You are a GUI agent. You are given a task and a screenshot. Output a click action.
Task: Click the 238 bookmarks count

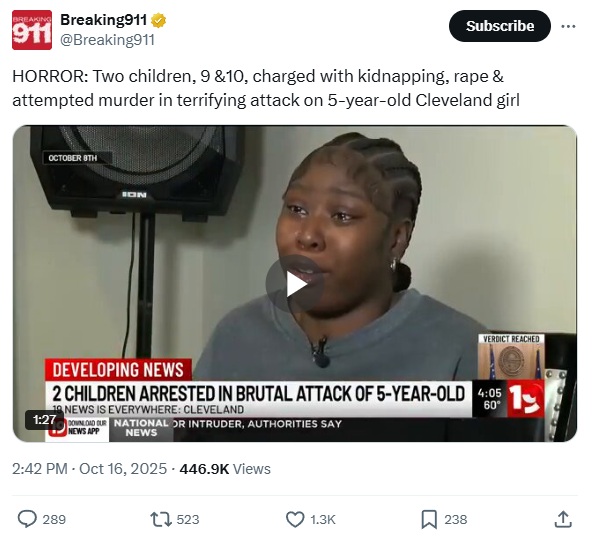pyautogui.click(x=456, y=519)
